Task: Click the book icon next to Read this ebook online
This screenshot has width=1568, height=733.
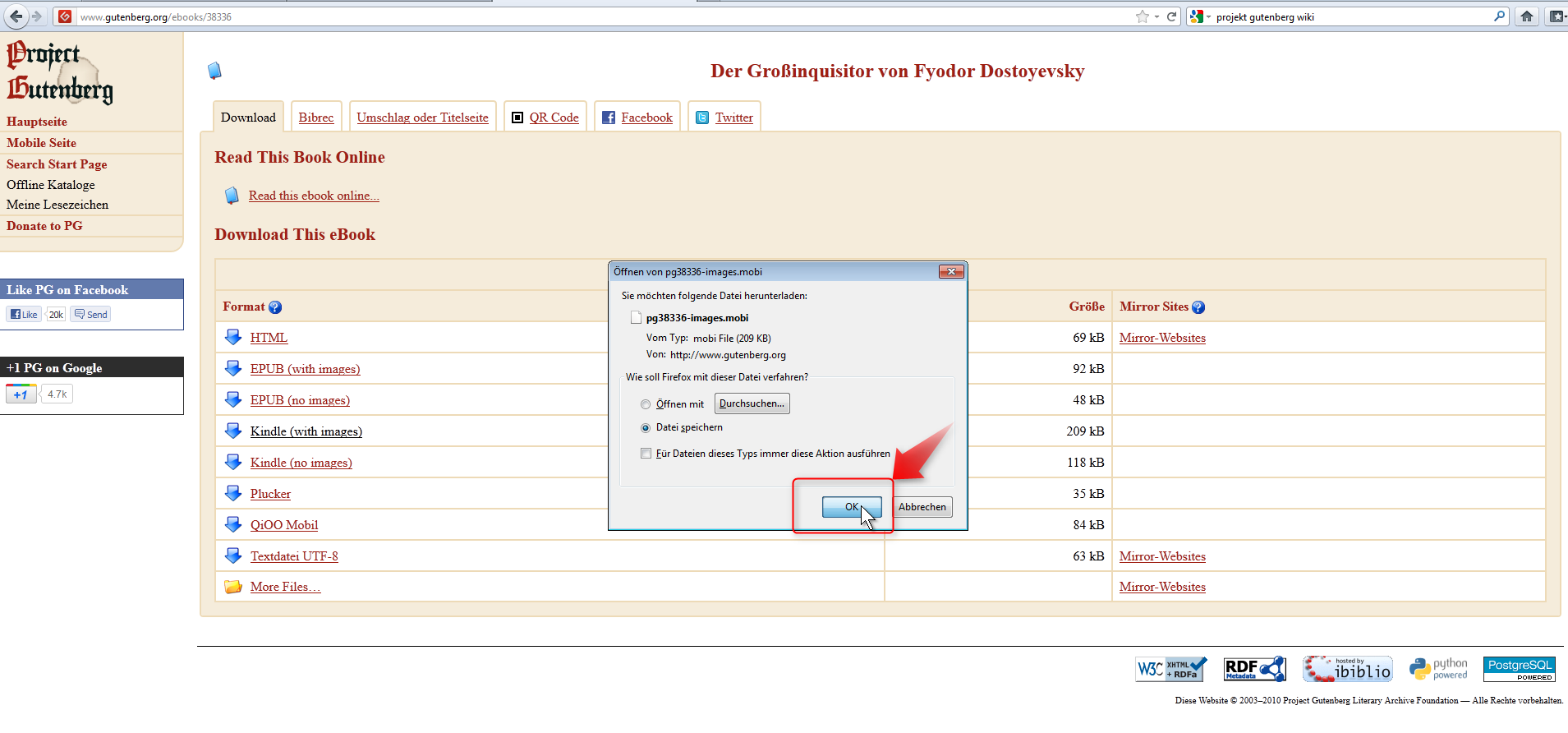Action: click(232, 196)
